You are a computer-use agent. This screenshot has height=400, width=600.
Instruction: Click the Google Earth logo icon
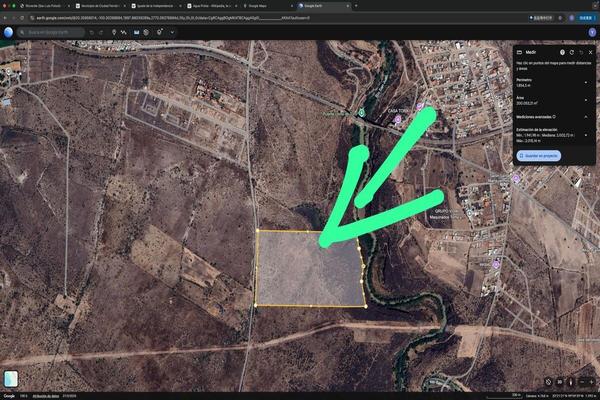click(8, 33)
